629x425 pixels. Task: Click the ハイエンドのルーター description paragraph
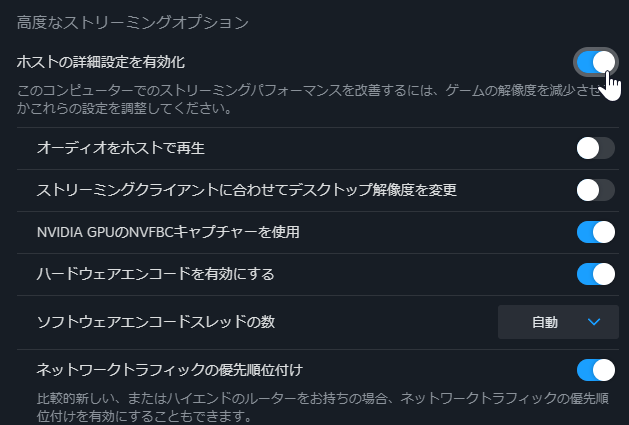[323, 407]
